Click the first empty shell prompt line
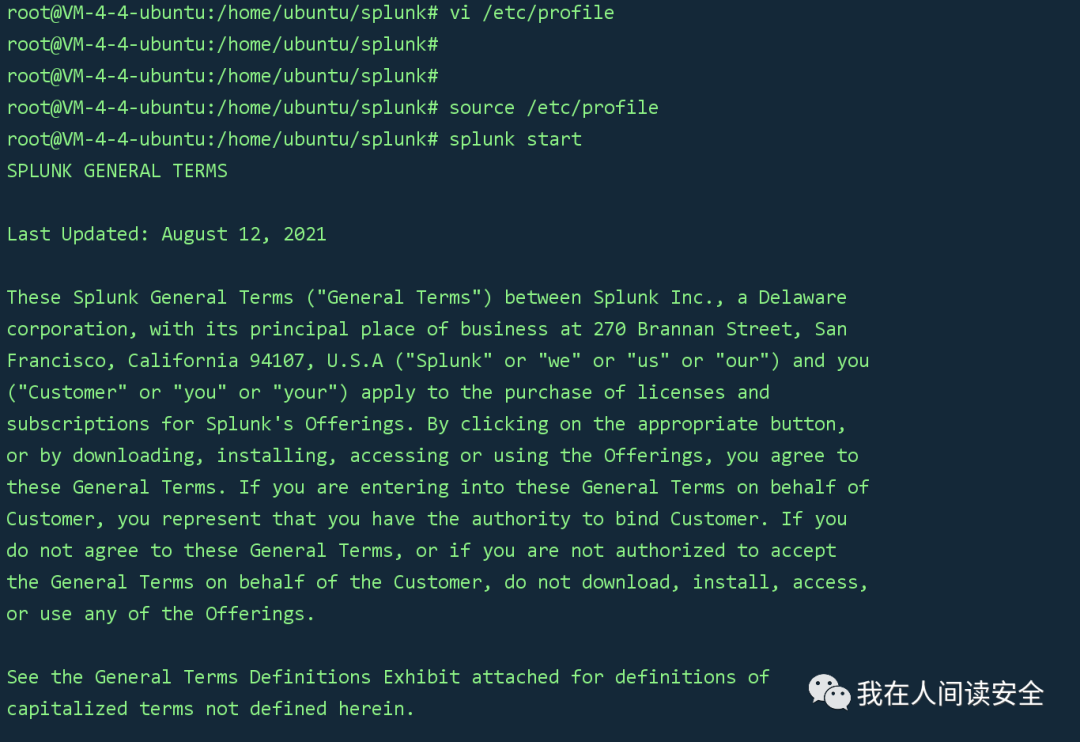The width and height of the screenshot is (1080, 742). point(222,45)
